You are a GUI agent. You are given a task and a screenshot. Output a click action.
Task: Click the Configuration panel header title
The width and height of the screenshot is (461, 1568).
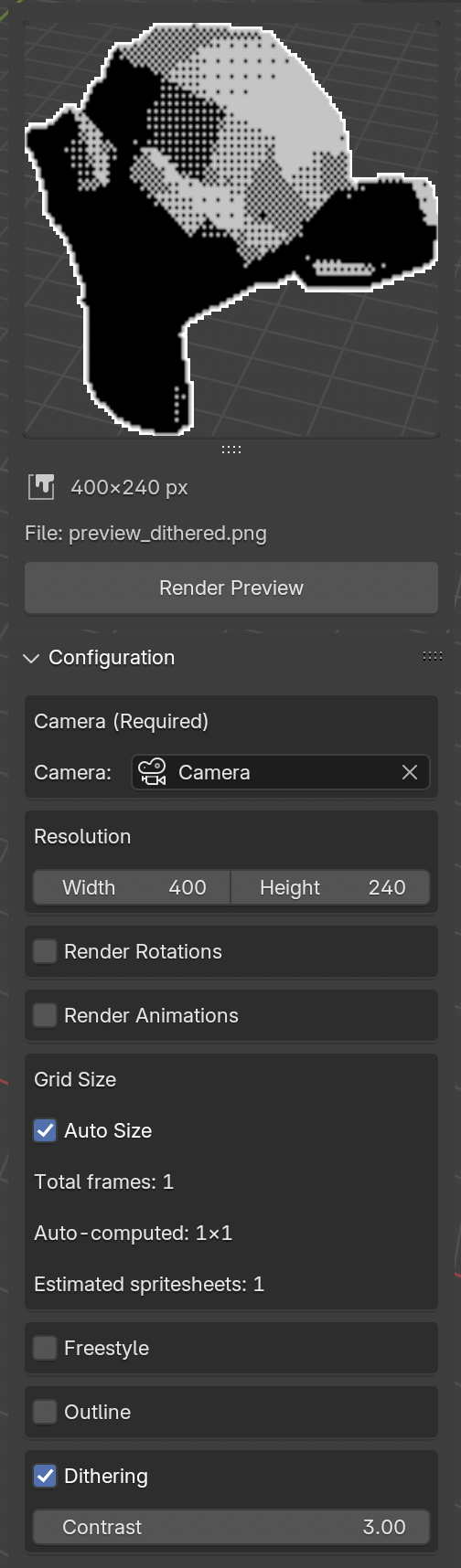pos(112,658)
